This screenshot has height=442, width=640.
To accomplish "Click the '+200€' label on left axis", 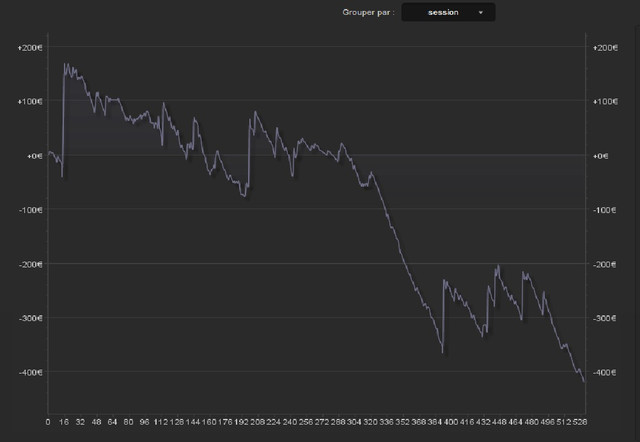I will pos(30,48).
